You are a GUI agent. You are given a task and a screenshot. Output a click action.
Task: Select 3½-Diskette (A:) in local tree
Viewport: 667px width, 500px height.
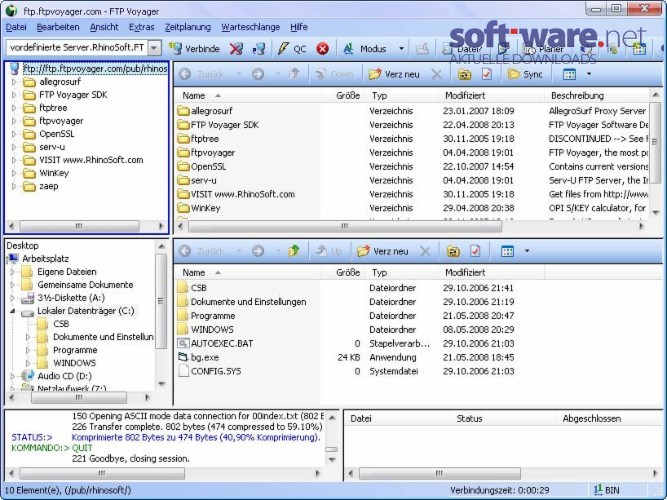(71, 298)
